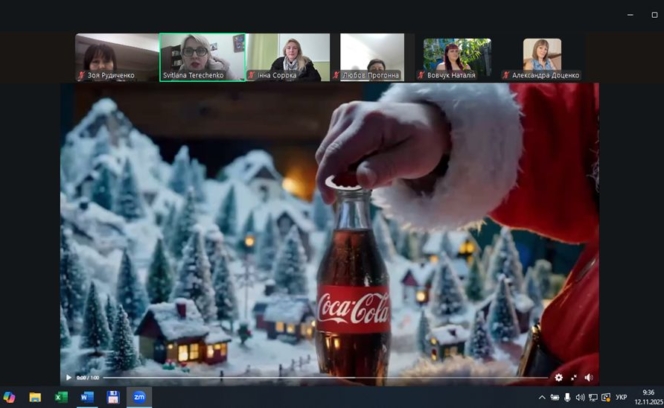The image size is (664, 408).
Task: Open Copilot from the taskbar
Action: click(10, 397)
